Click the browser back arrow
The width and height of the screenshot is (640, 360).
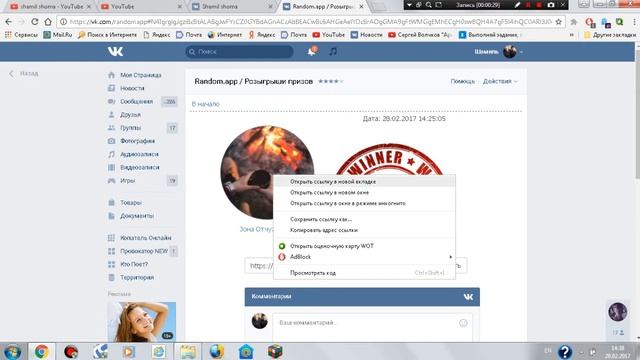click(9, 22)
